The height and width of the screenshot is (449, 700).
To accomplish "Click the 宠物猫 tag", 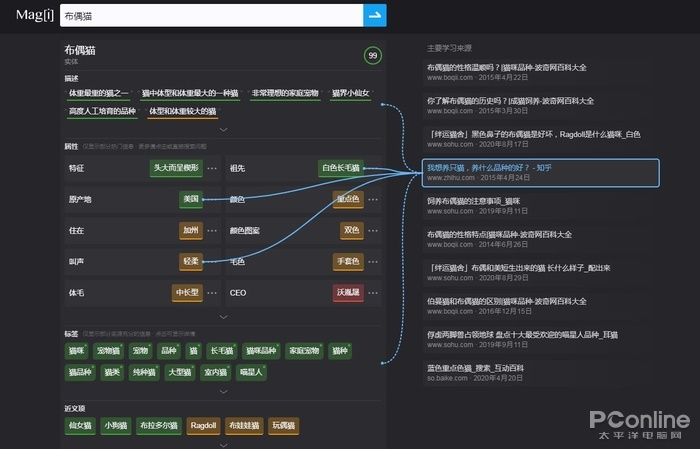I will [x=108, y=351].
